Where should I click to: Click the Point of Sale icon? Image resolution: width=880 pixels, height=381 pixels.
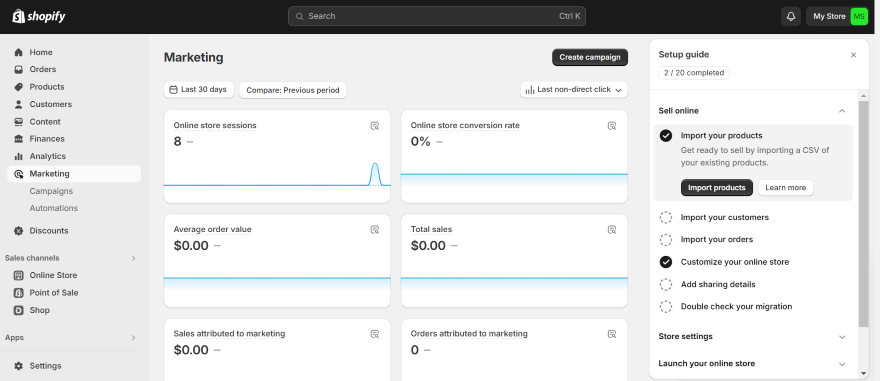point(19,293)
